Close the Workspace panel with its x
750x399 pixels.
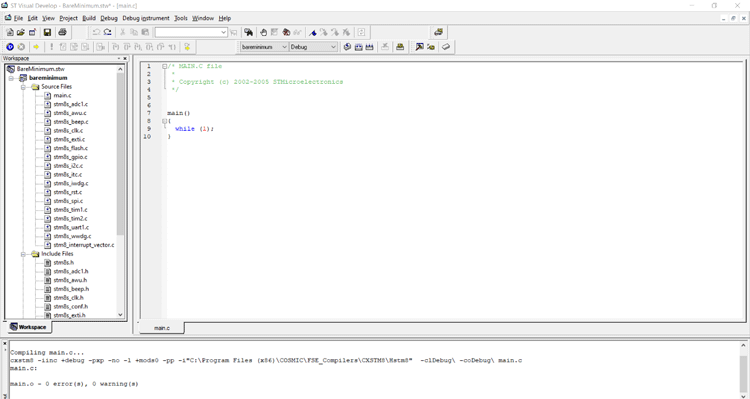coord(125,58)
